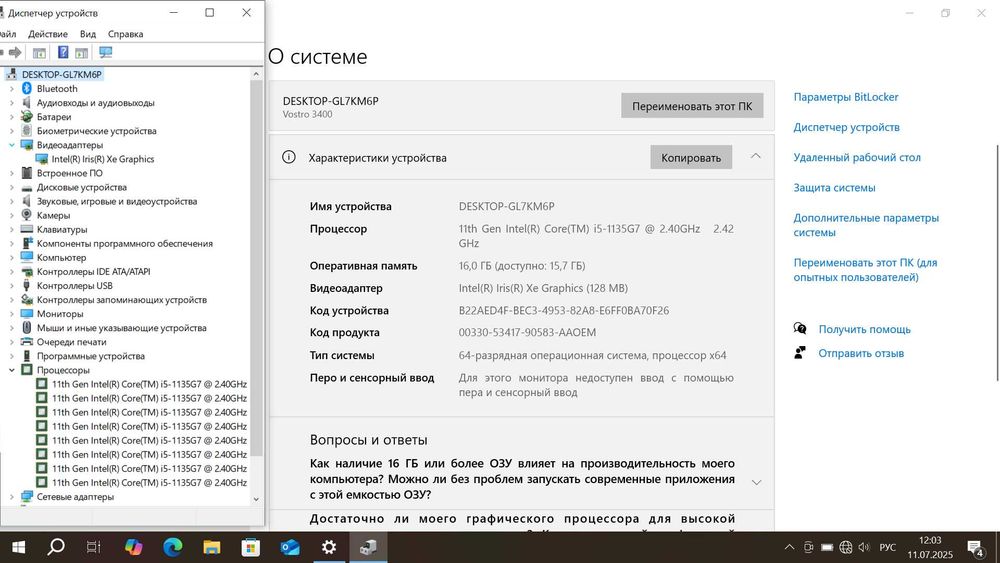
Task: Click the Батареи battery icon
Action: click(27, 117)
